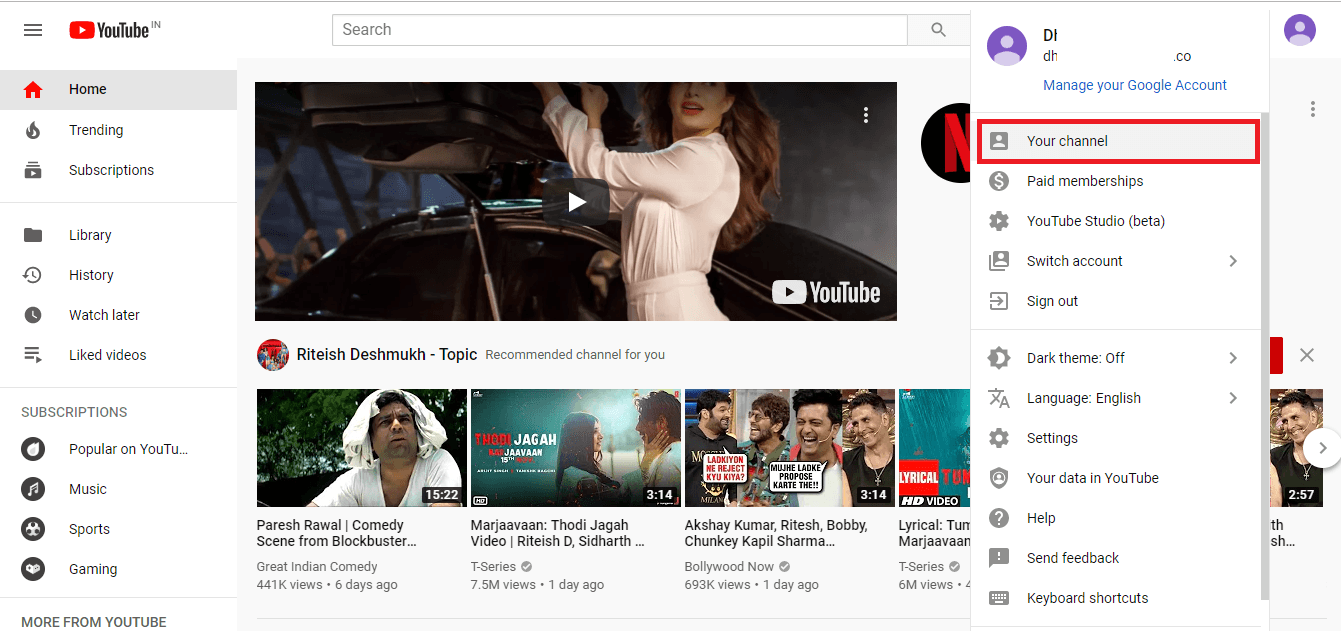
Task: Open History clock icon
Action: click(x=33, y=275)
